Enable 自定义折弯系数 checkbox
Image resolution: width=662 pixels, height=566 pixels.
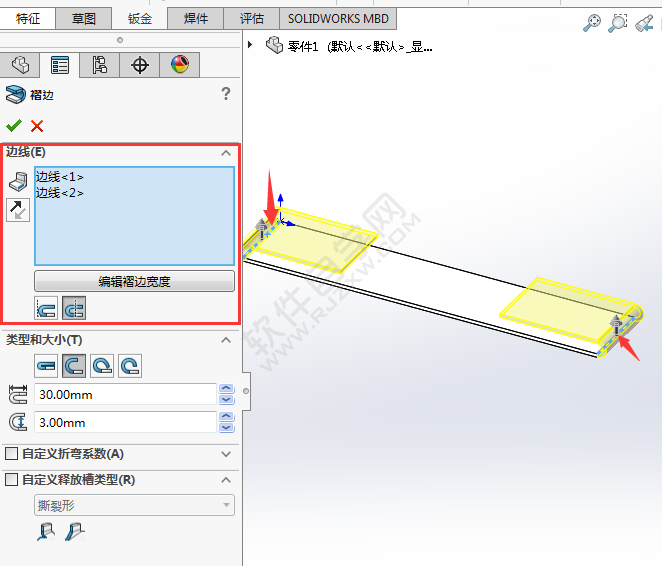coord(11,454)
